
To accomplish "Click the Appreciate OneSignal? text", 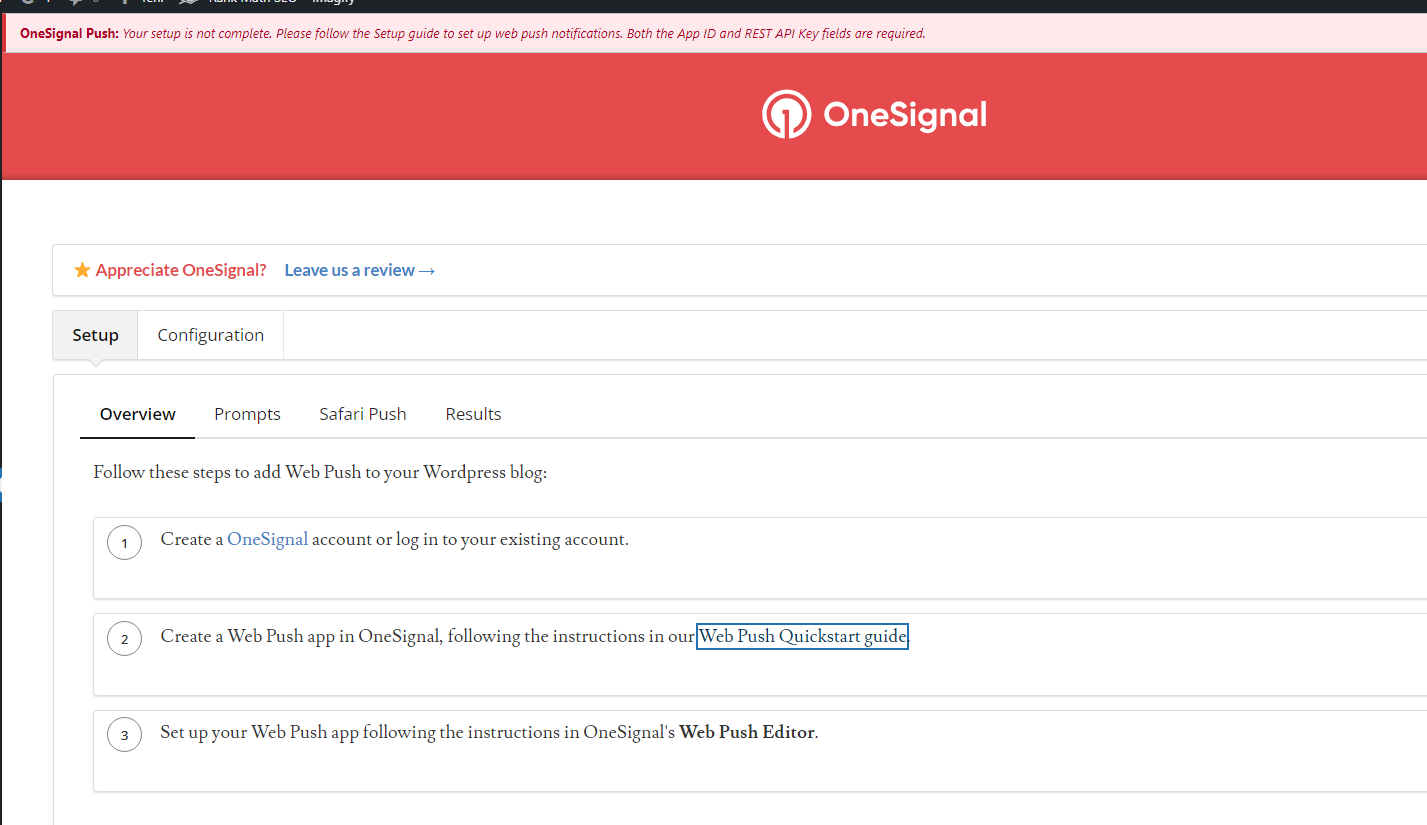I will coord(181,270).
